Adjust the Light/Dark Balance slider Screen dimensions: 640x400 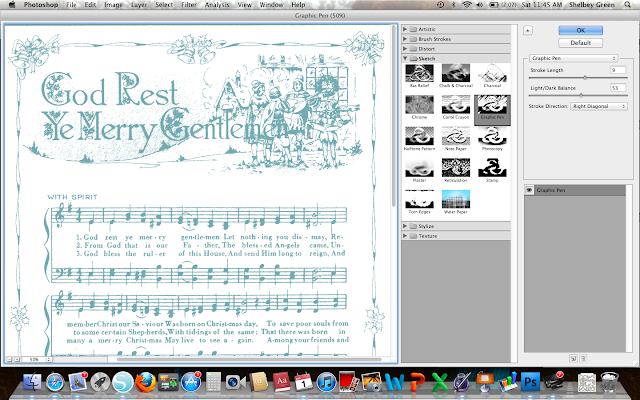581,96
